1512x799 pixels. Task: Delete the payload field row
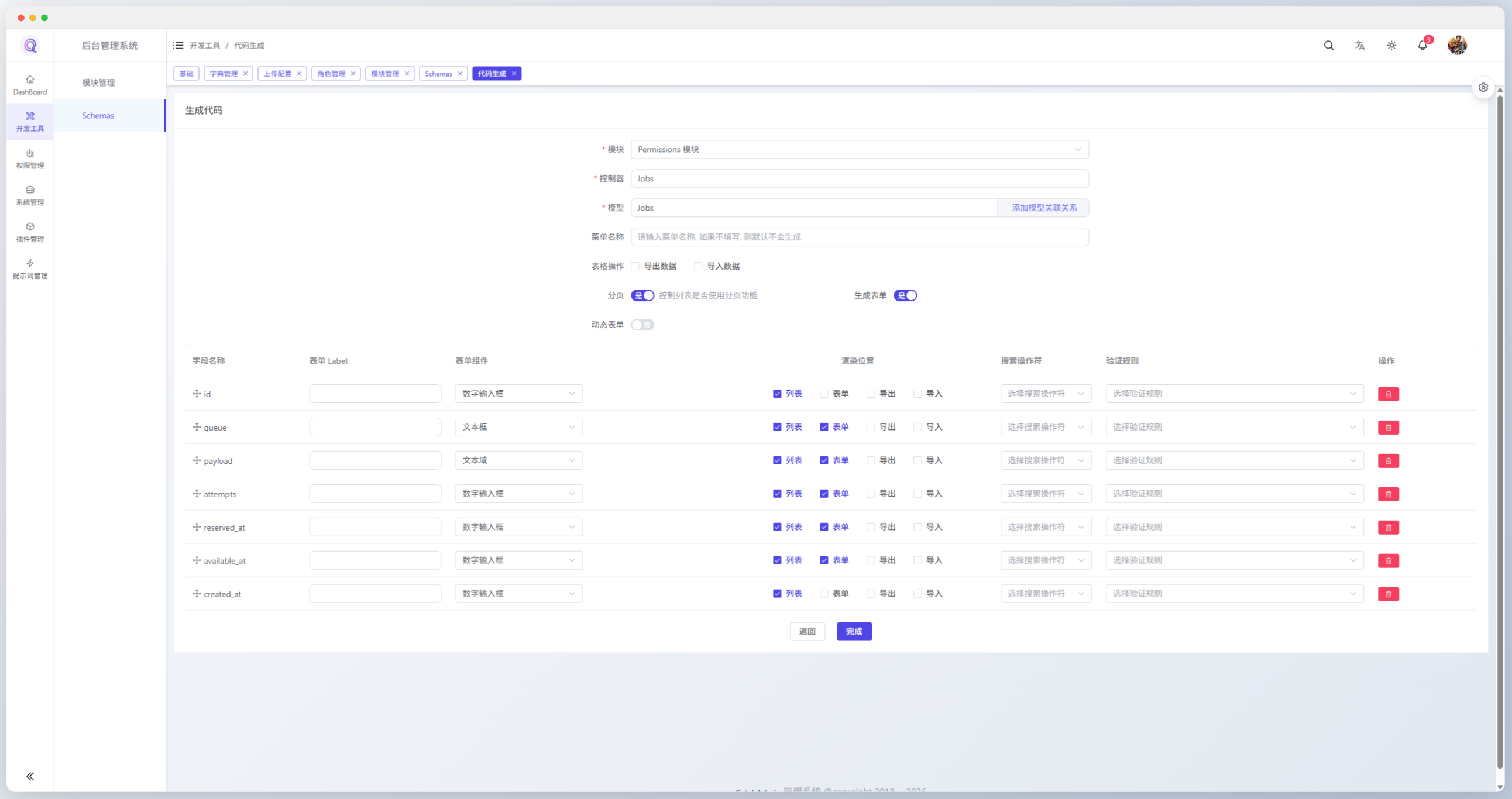(x=1387, y=460)
